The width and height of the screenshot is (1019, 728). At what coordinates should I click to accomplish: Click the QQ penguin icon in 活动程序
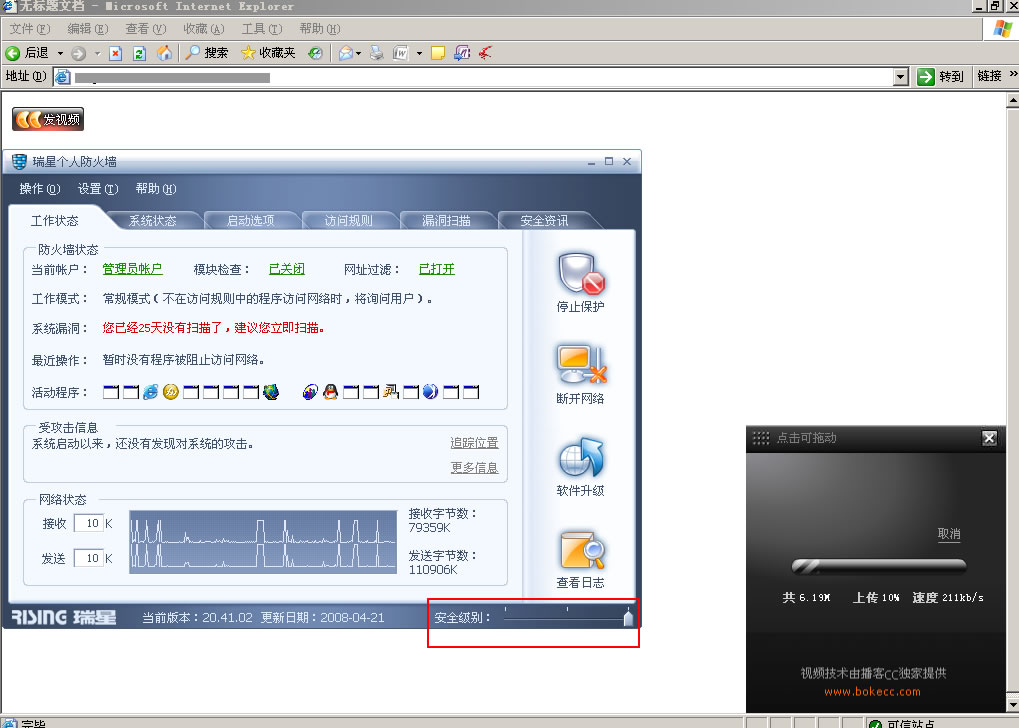[331, 392]
